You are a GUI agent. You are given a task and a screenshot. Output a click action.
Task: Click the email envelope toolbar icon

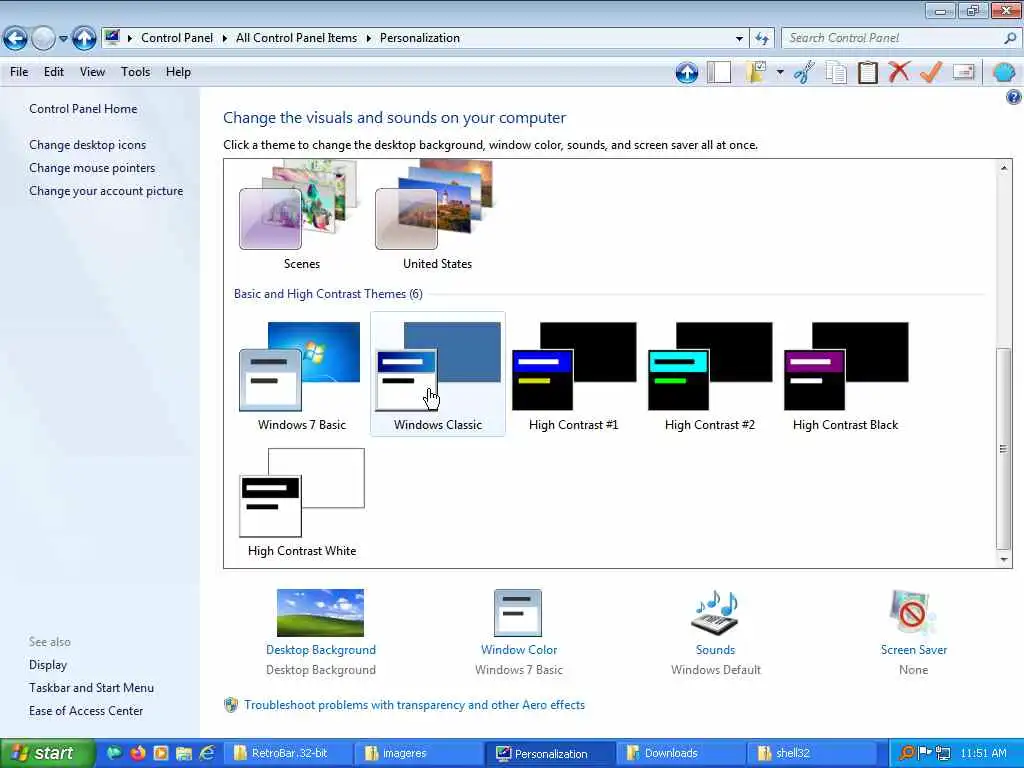point(964,72)
